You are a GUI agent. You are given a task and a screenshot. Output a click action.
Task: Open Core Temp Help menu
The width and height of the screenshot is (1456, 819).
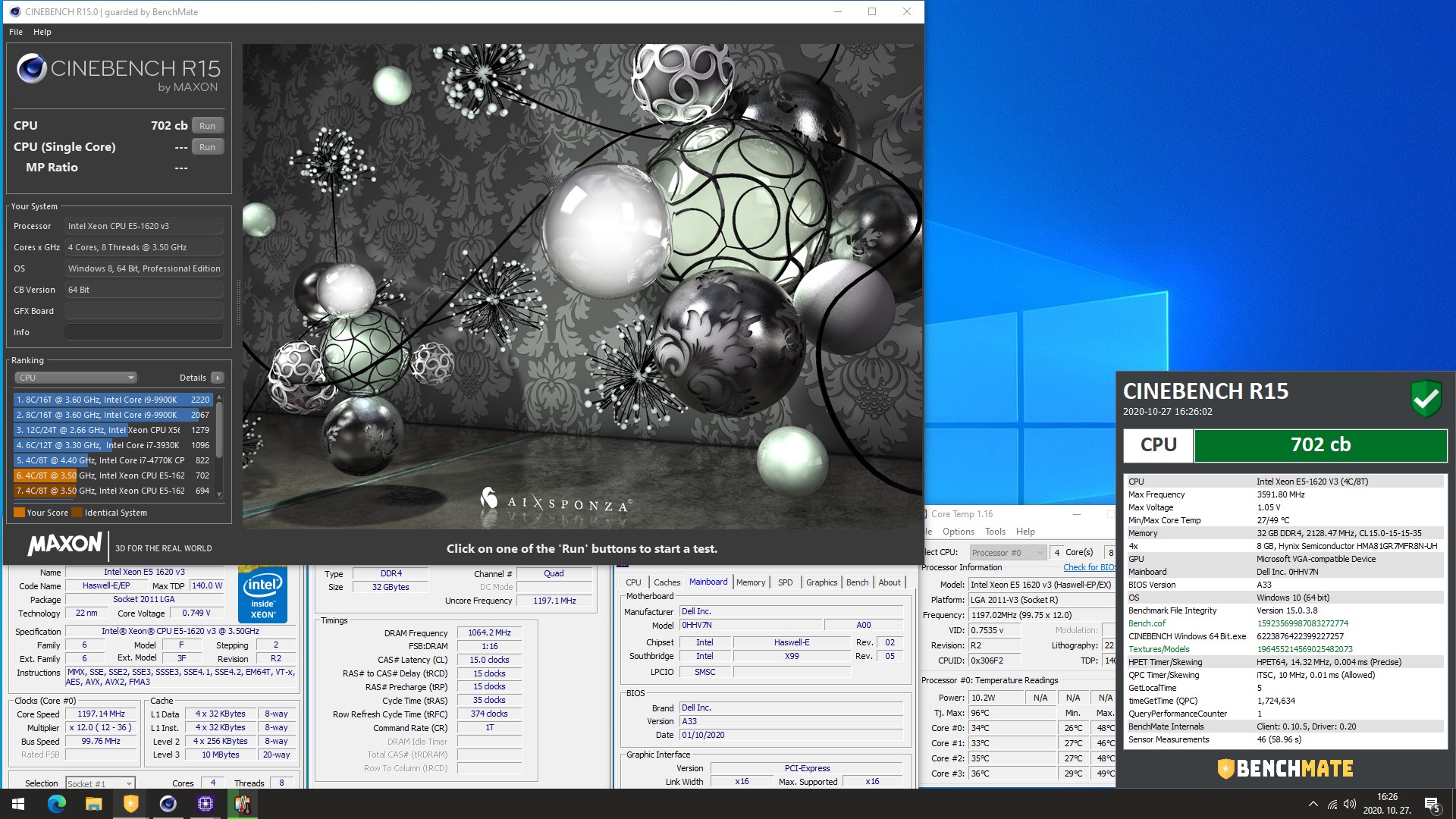(1025, 532)
